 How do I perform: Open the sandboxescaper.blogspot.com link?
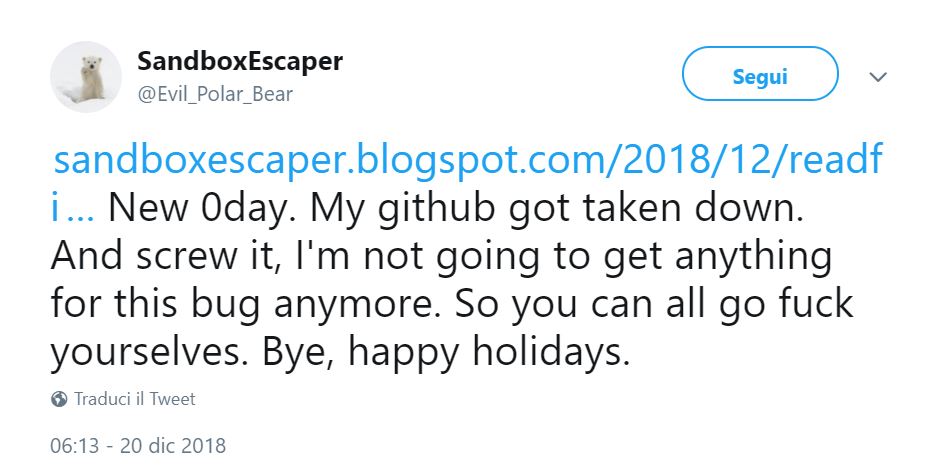(x=467, y=160)
